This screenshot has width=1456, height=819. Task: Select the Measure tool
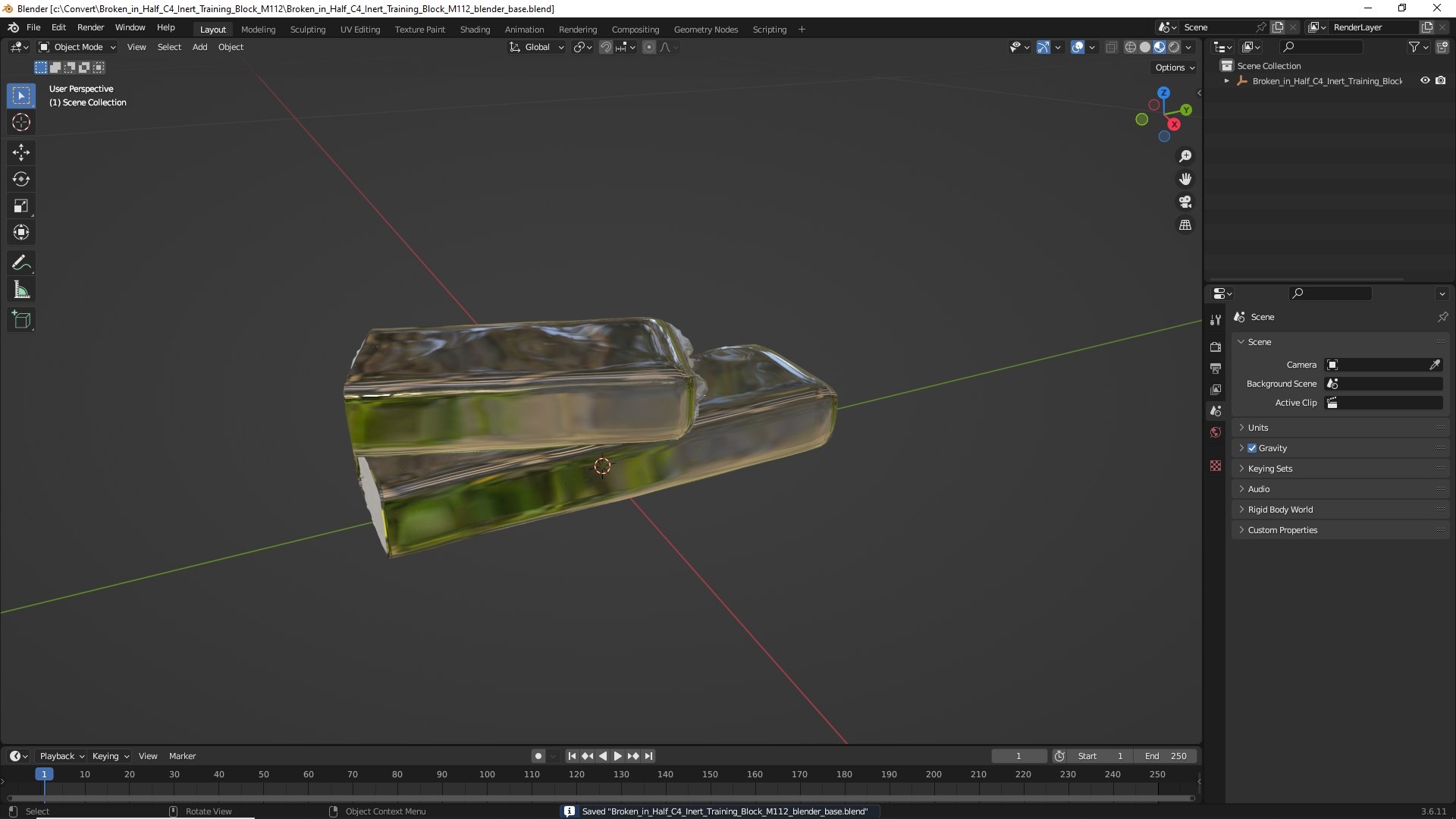(x=21, y=290)
